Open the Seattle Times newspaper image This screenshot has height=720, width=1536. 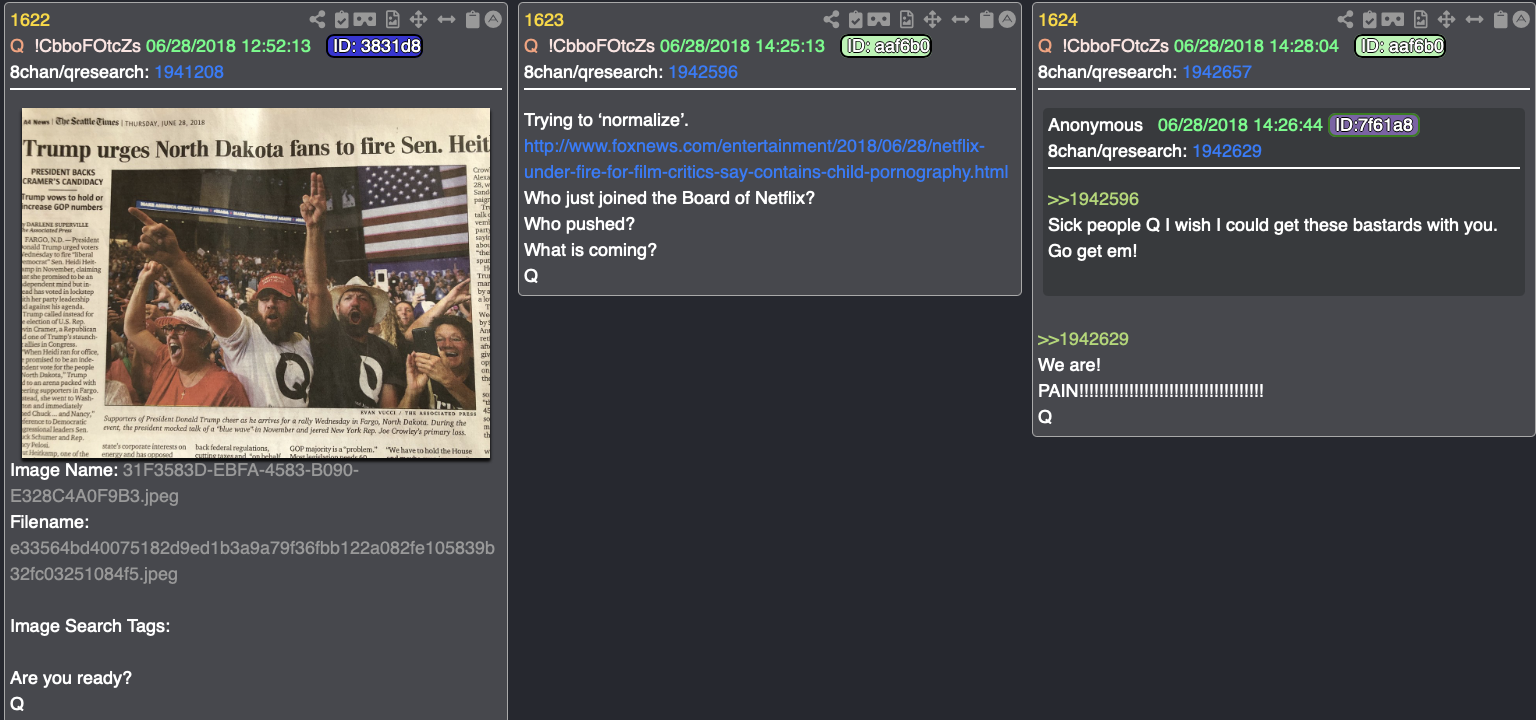256,283
